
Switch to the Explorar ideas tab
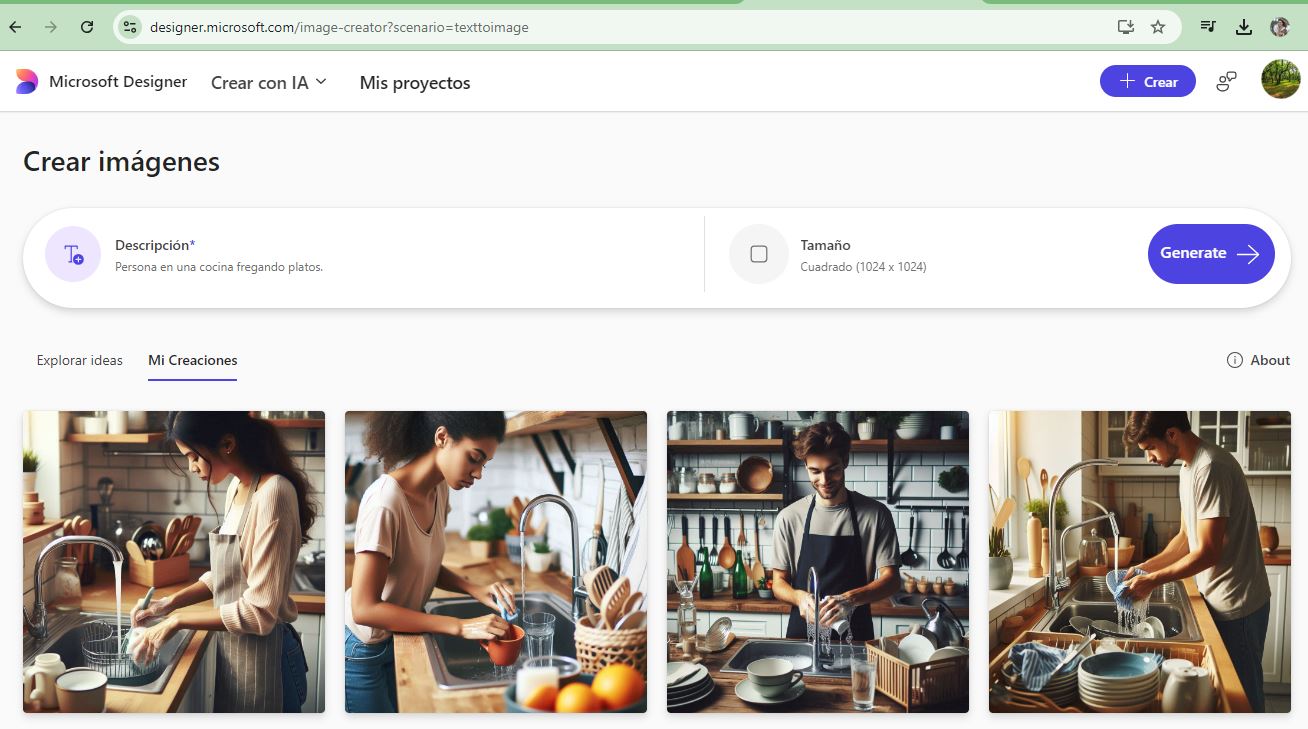tap(80, 360)
